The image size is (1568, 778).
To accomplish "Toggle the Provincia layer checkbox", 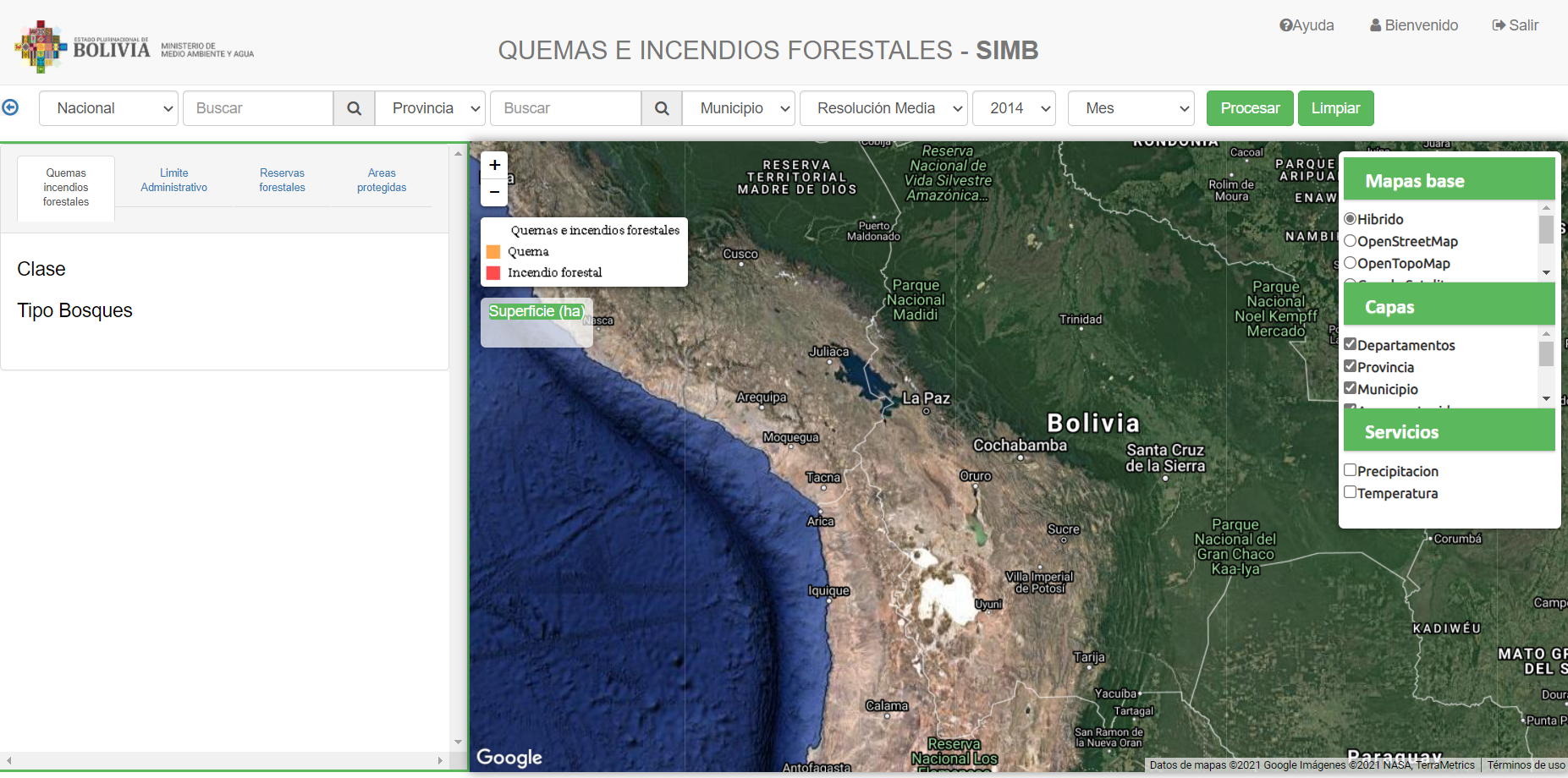I will pyautogui.click(x=1350, y=365).
